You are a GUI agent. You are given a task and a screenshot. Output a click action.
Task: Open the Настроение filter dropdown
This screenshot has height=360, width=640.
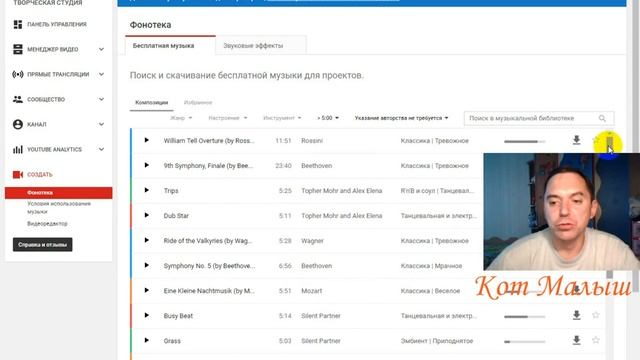click(x=228, y=118)
